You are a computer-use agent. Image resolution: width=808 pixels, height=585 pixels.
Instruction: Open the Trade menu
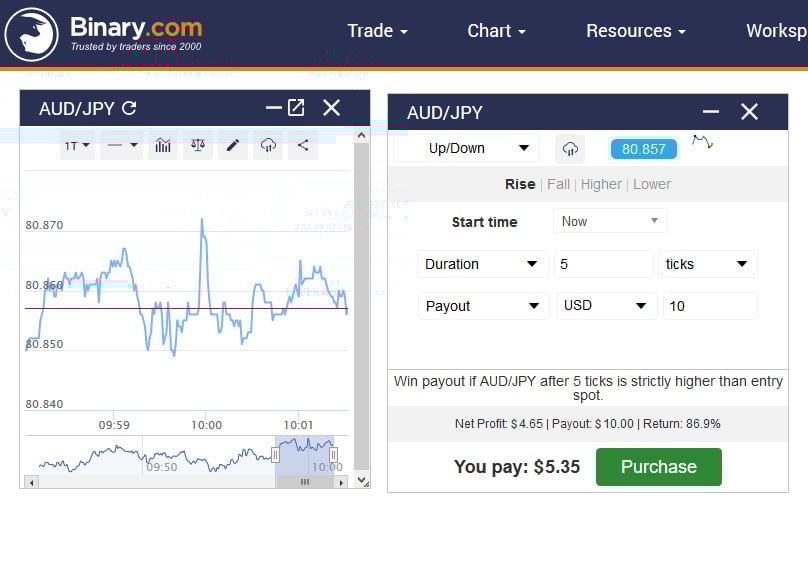[377, 31]
